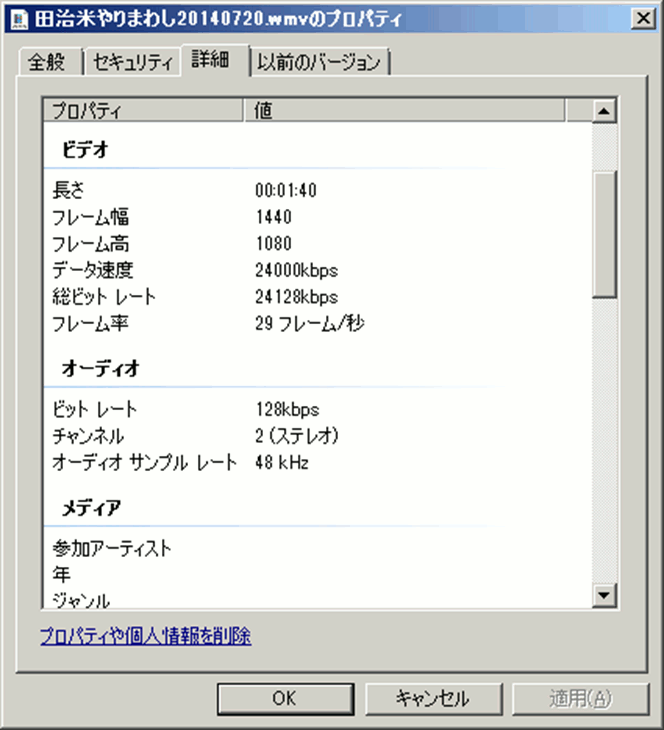
Task: Click the キャンセル button
Action: pyautogui.click(x=434, y=698)
